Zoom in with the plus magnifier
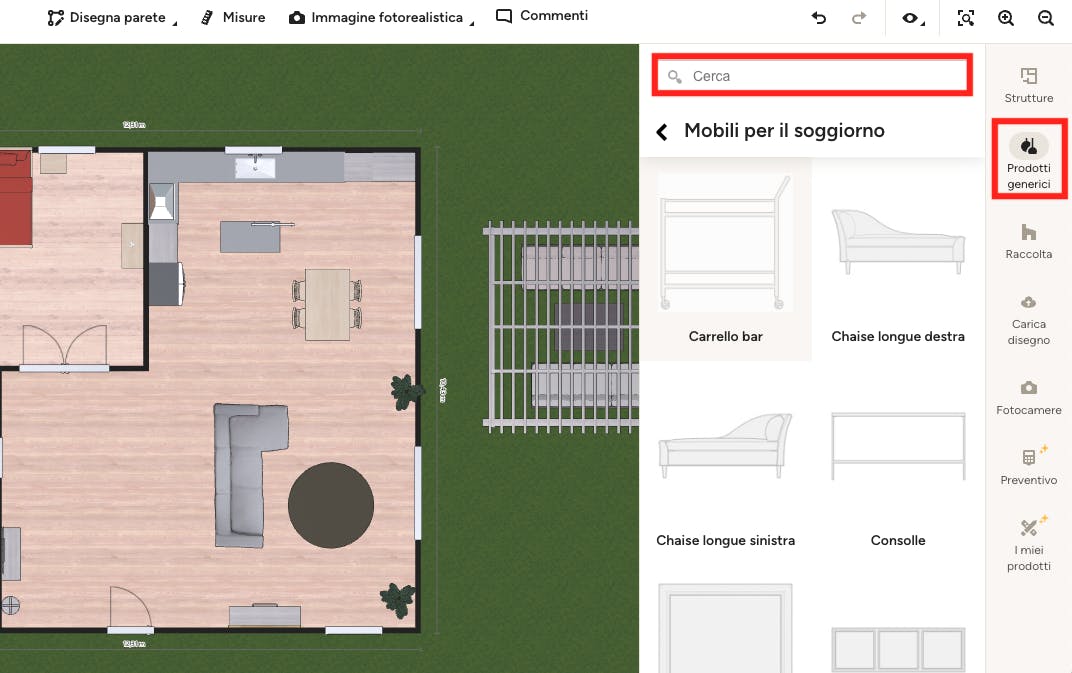The image size is (1072, 673). [x=1006, y=18]
